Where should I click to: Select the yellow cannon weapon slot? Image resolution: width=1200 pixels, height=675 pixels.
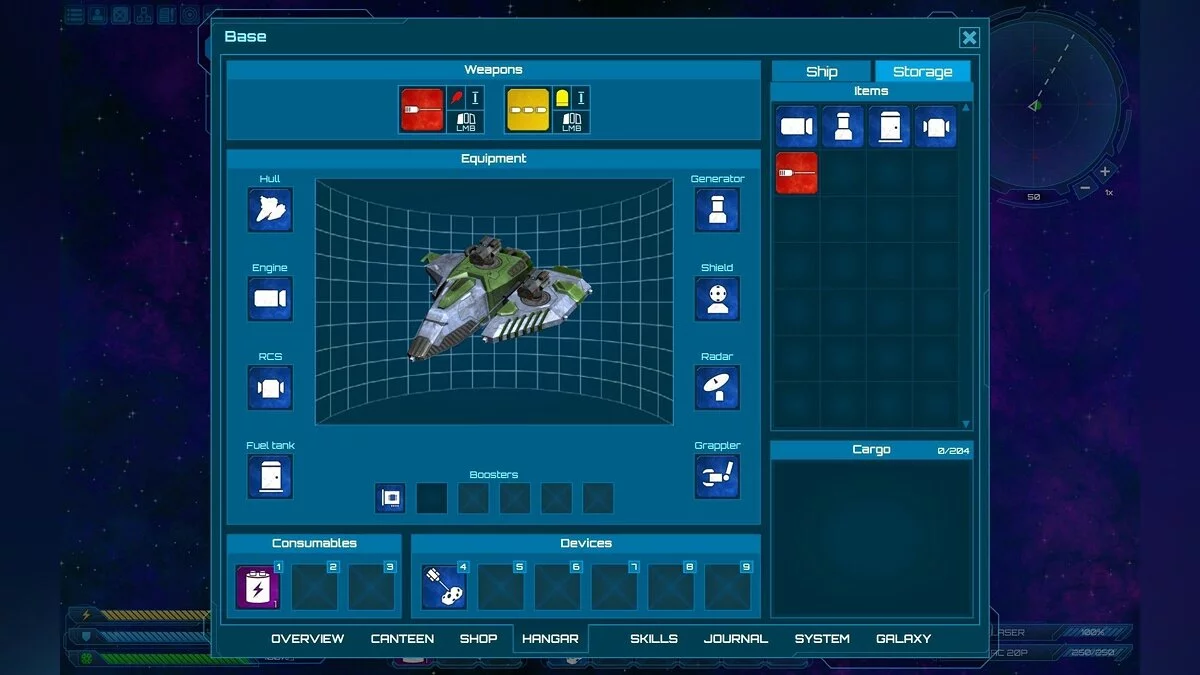point(527,109)
